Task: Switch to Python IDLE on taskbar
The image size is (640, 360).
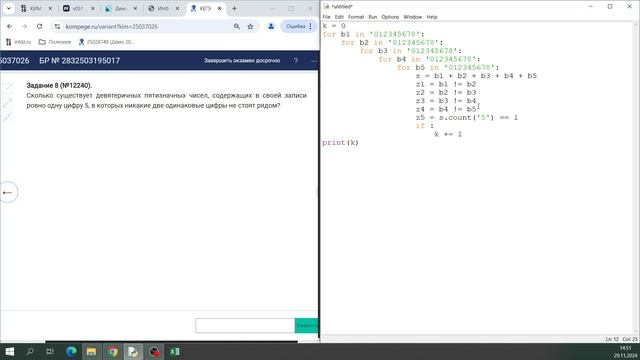Action: click(x=133, y=351)
